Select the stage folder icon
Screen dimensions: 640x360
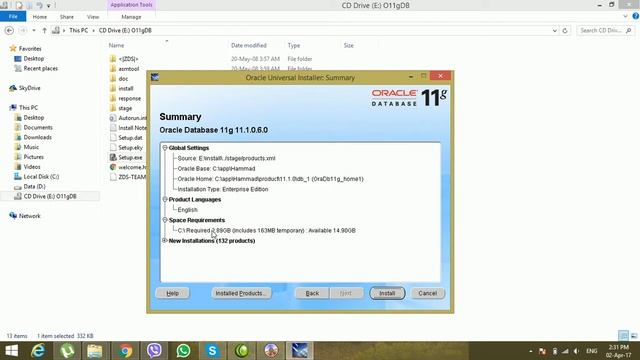coord(113,108)
